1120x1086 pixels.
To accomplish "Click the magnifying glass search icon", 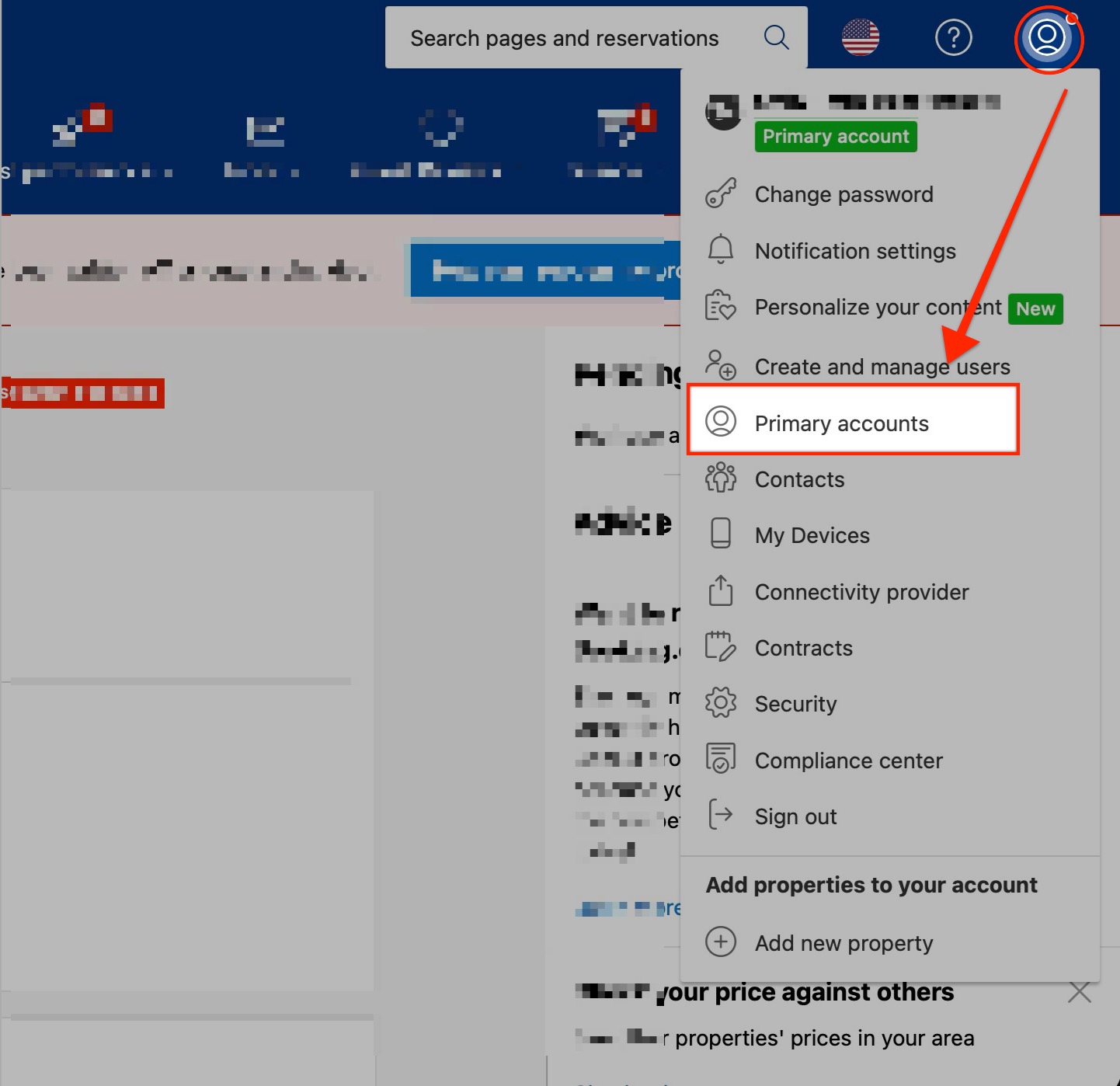I will [x=776, y=37].
